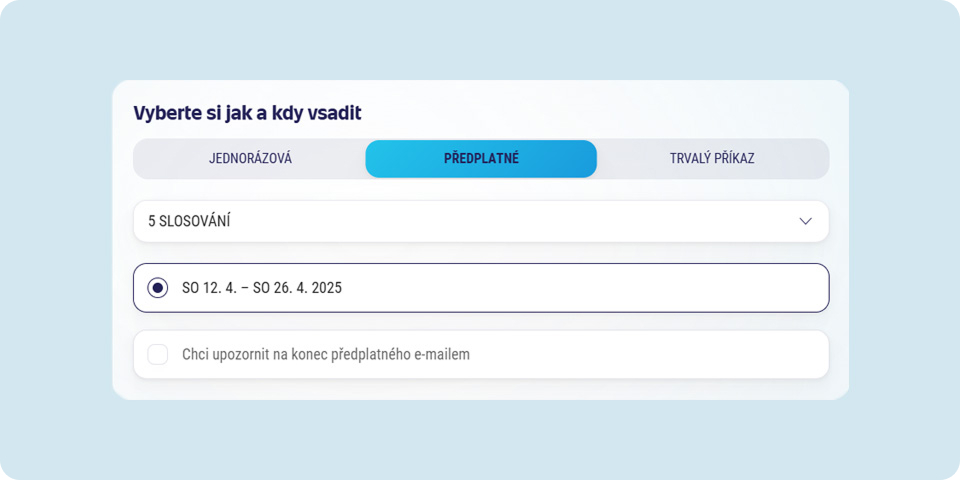Choose the standing order option TRVALÝ PŘÍKAZ

712,158
